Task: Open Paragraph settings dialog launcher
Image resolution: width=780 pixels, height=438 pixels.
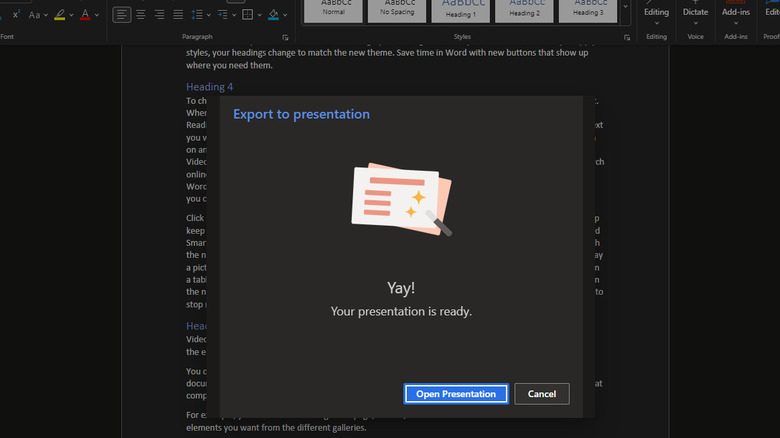Action: [285, 37]
